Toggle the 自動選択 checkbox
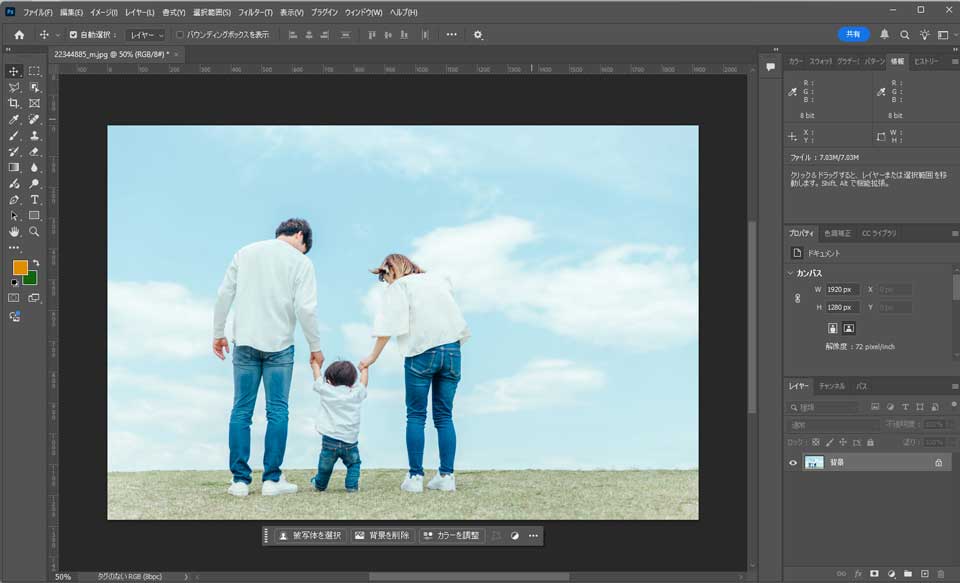This screenshot has height=583, width=960. [73, 35]
